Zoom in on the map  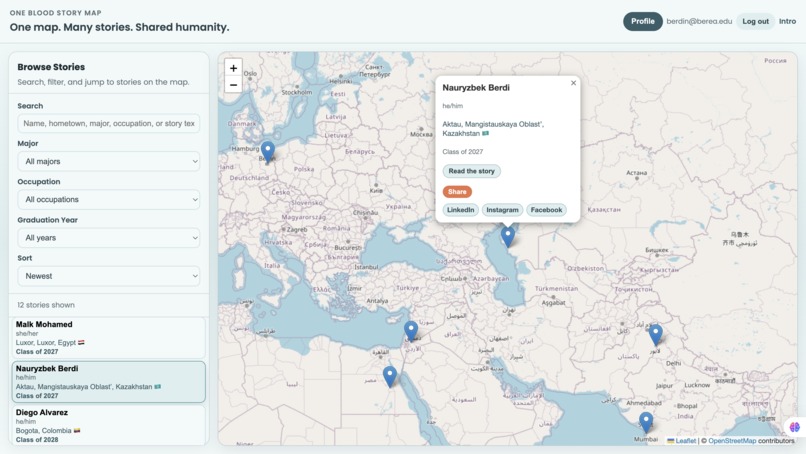233,68
